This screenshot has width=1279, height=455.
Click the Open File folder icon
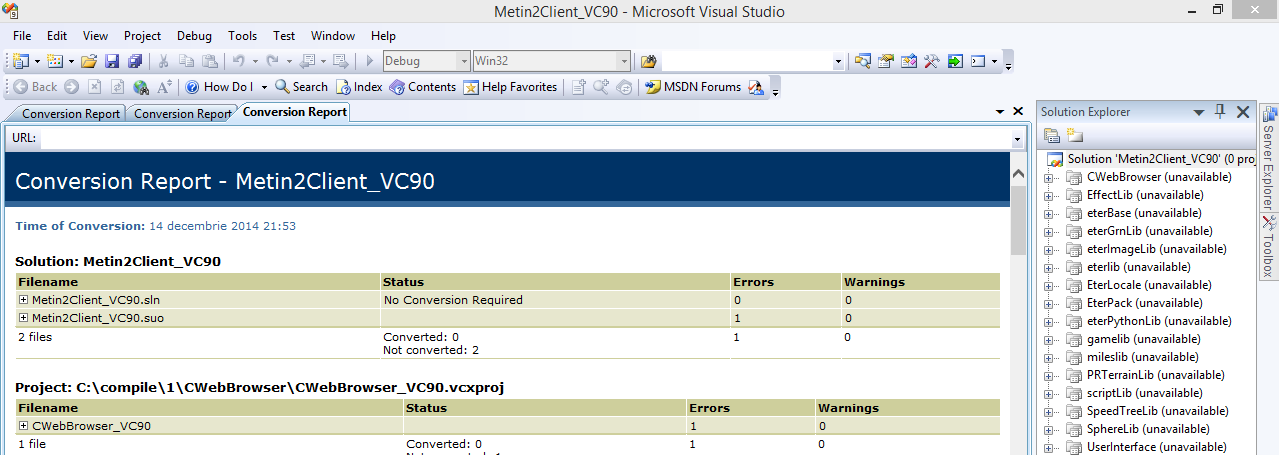[89, 61]
